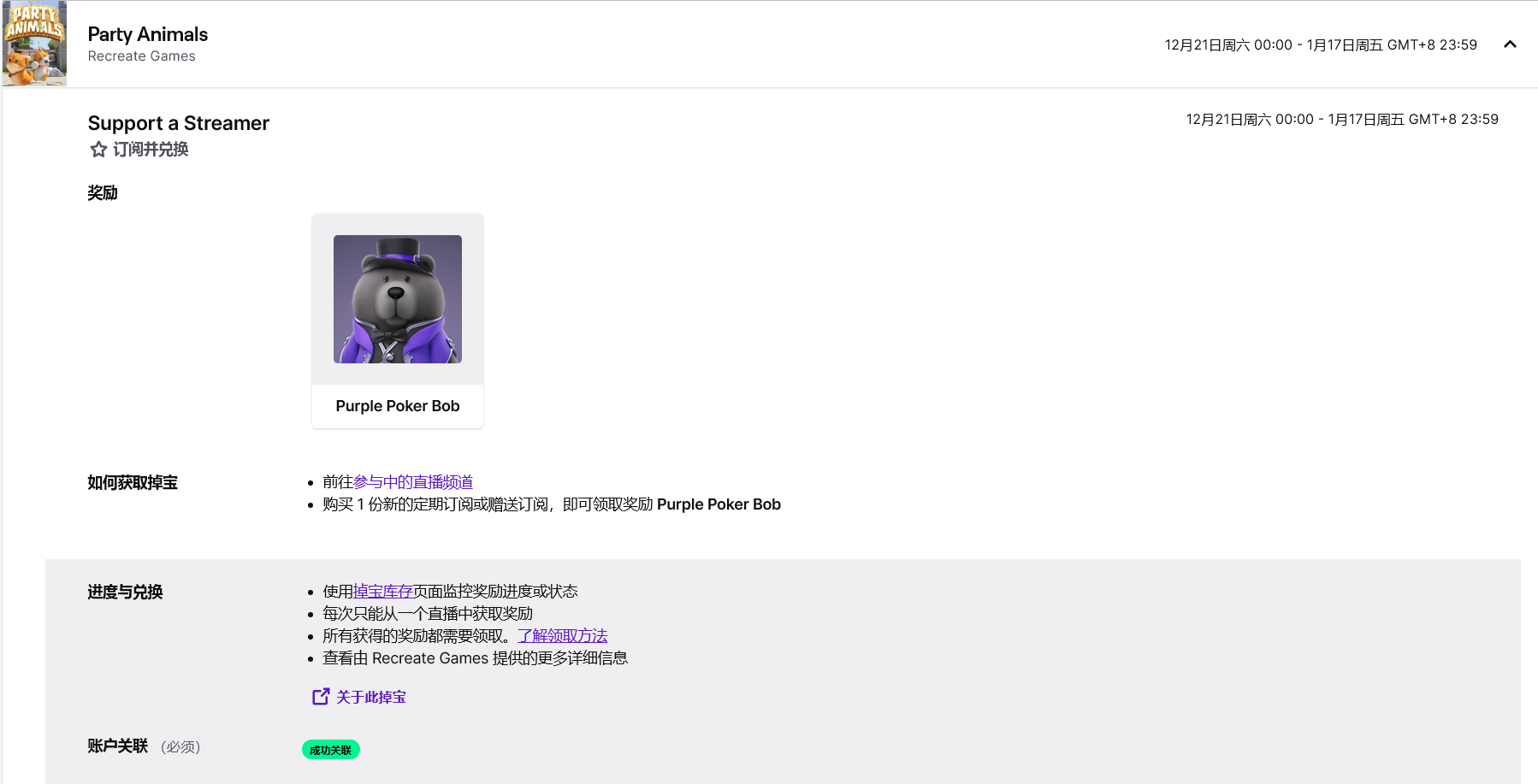Open the 掉宝库存 inventory link
Image resolution: width=1538 pixels, height=784 pixels.
pos(383,592)
